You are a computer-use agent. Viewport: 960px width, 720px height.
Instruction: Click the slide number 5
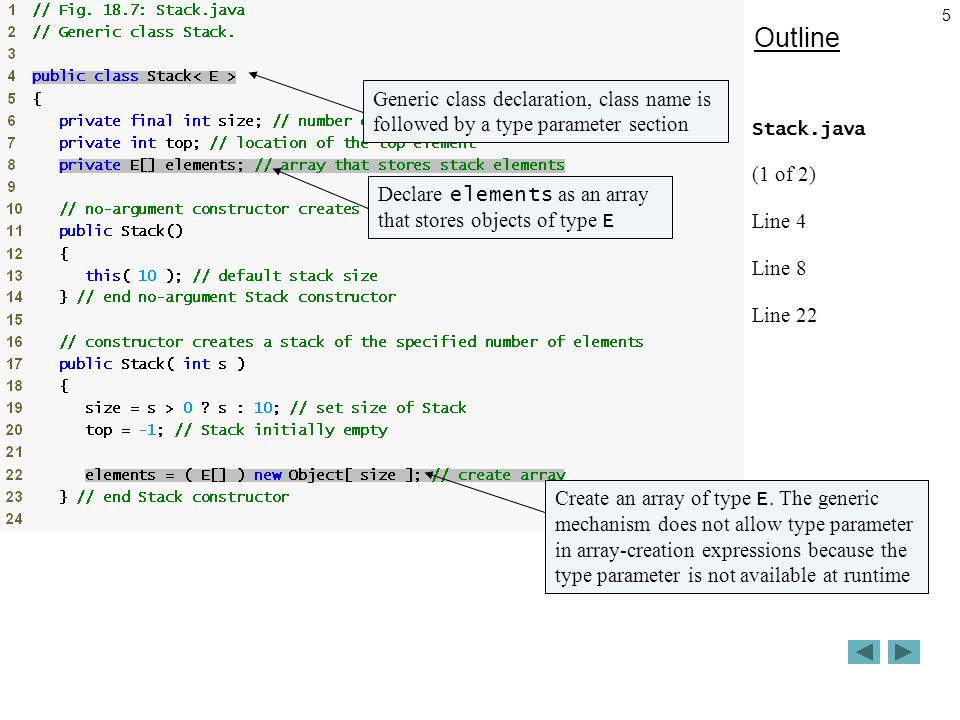pos(946,15)
